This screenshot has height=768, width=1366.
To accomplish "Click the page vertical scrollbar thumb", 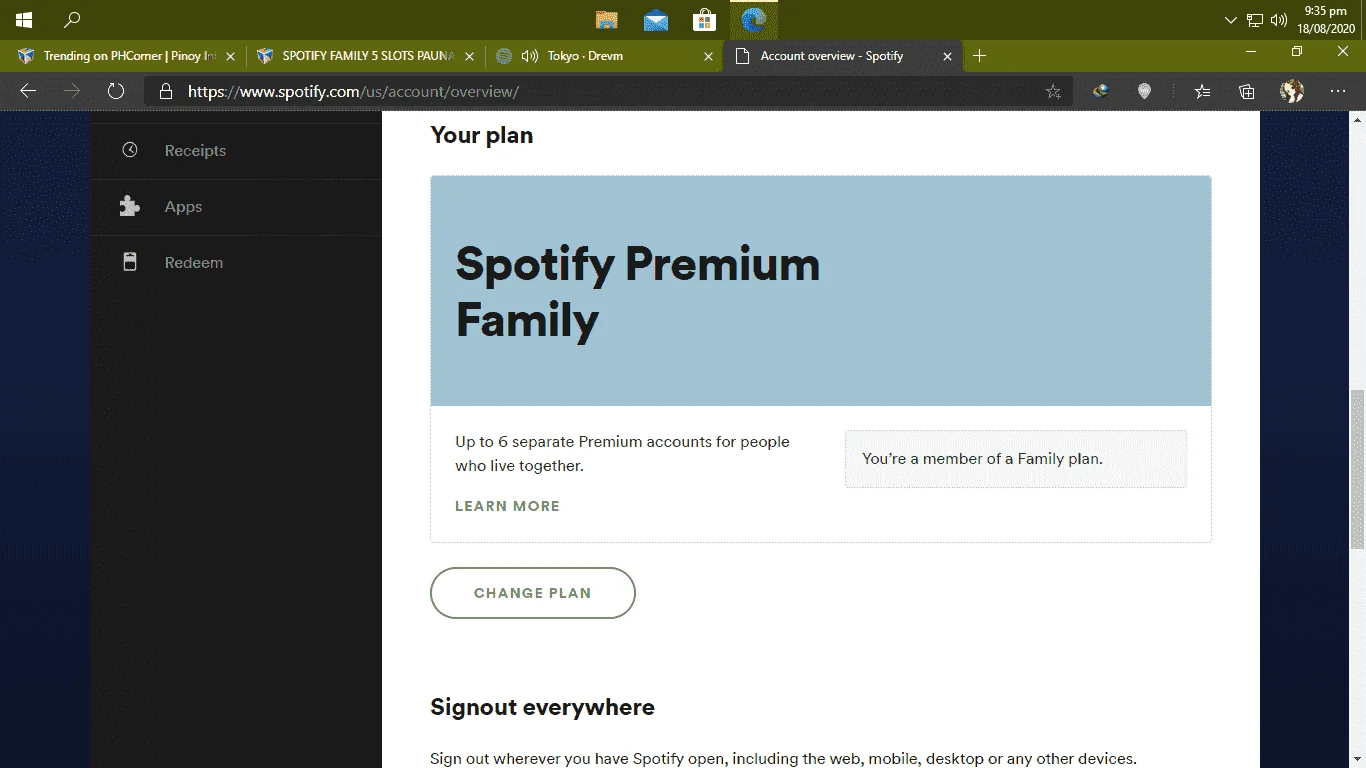I will (1357, 470).
